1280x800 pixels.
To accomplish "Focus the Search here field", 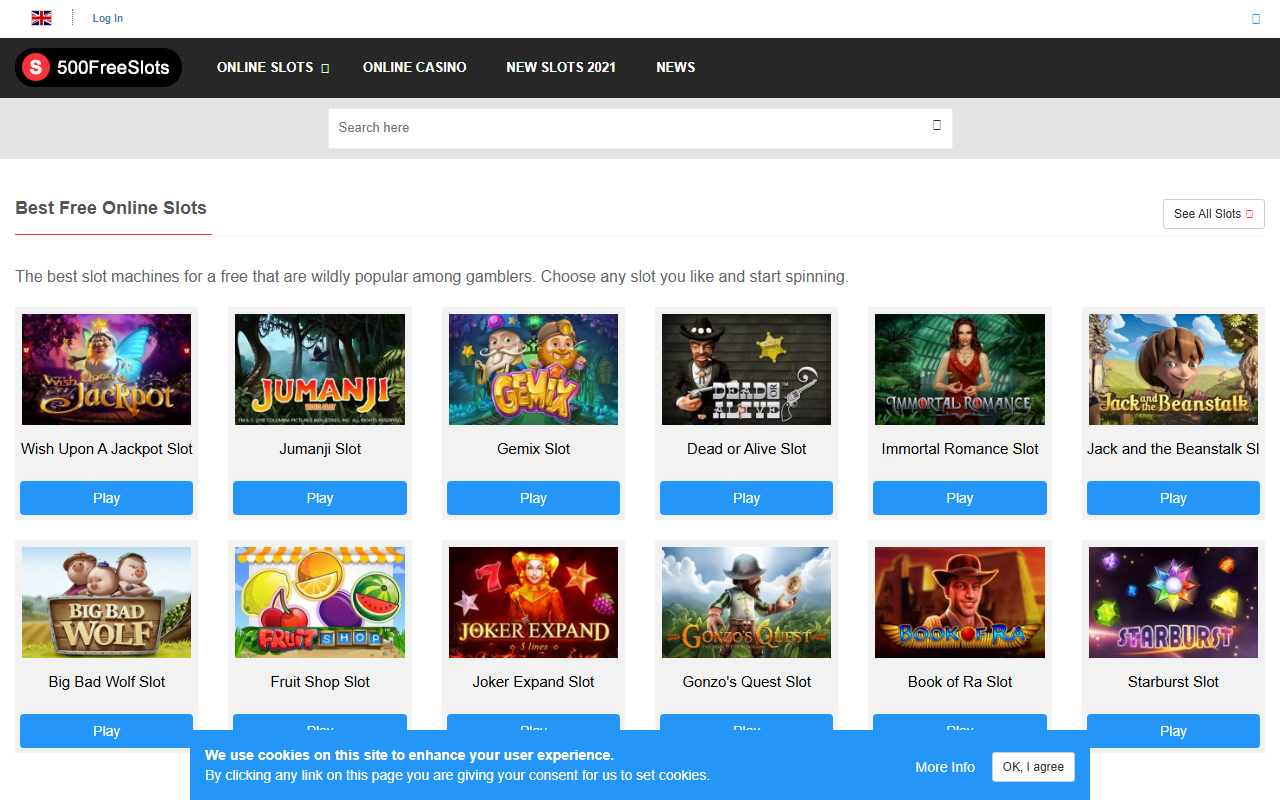I will 640,128.
